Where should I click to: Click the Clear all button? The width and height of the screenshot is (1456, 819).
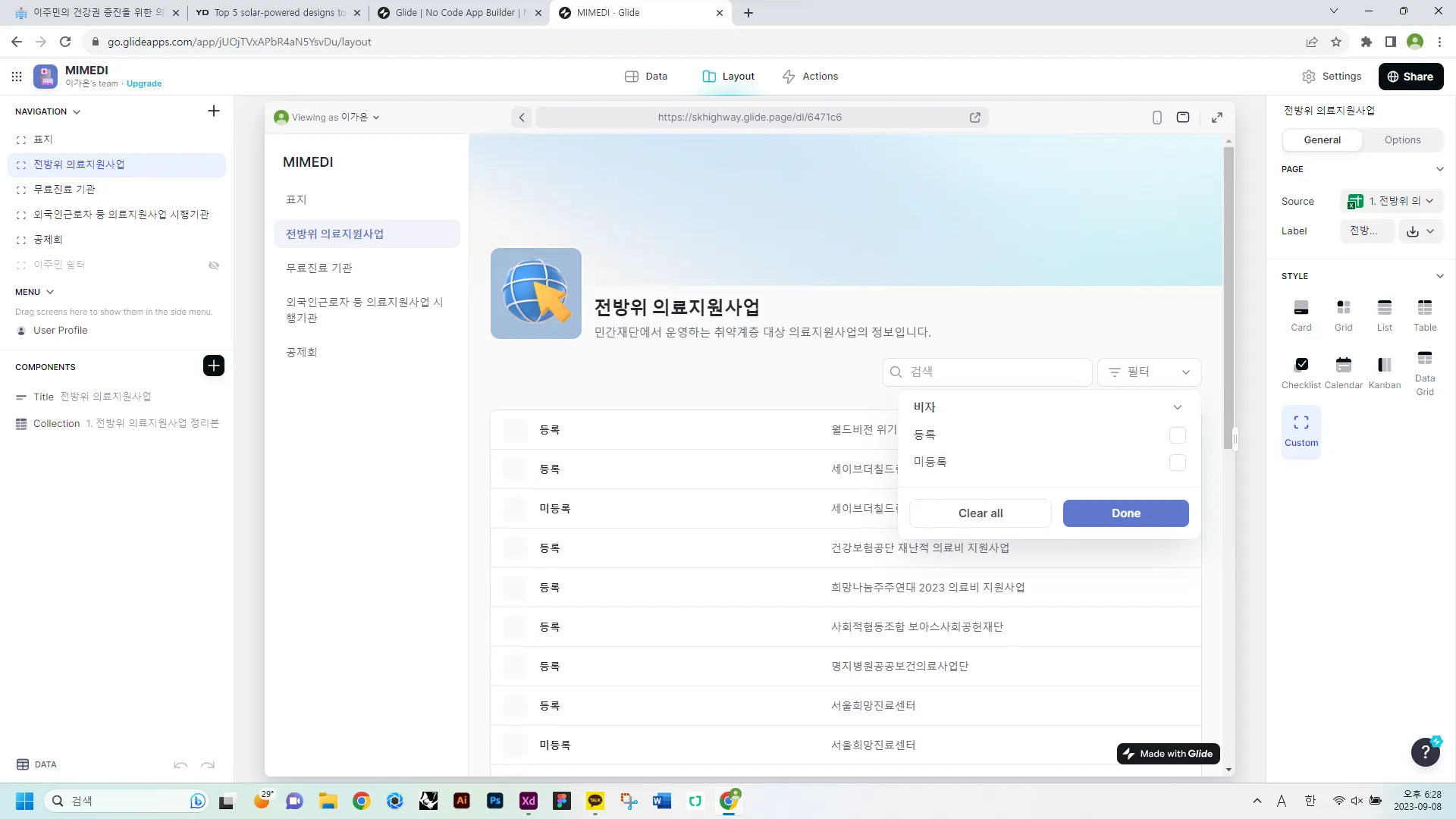980,513
